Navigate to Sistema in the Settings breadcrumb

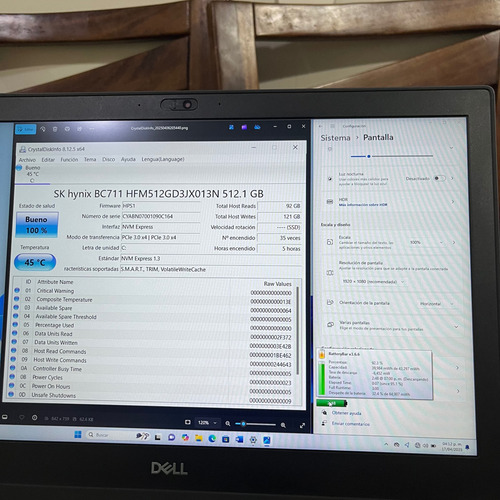coord(335,138)
